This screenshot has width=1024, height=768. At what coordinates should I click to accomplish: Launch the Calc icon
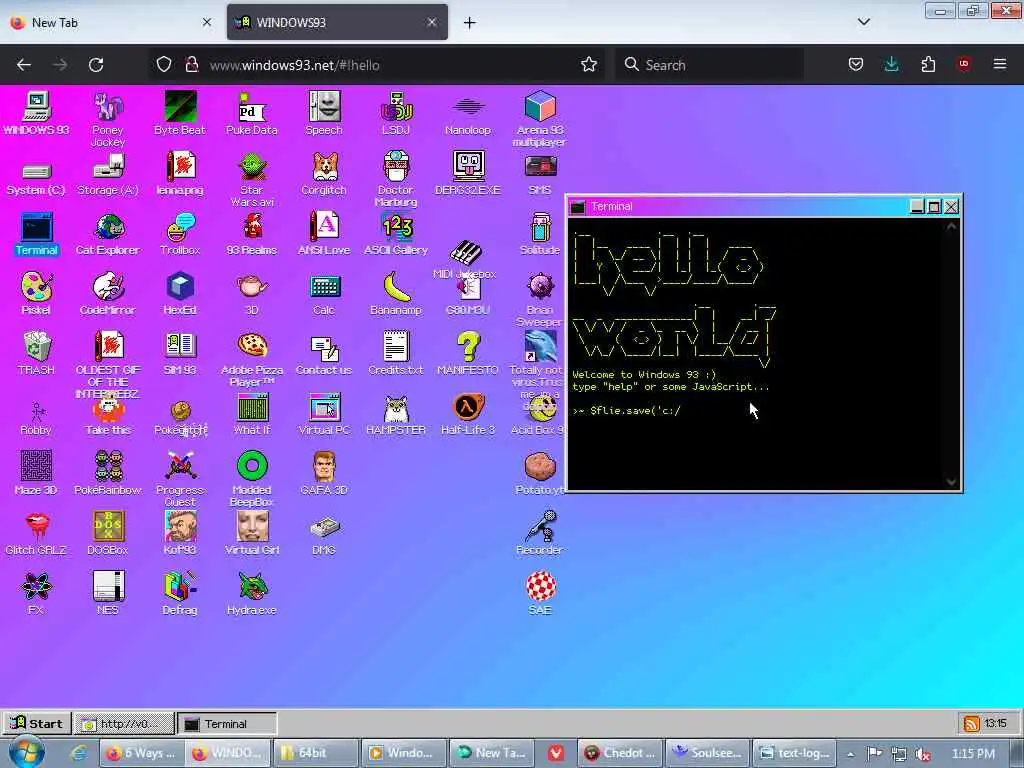tap(324, 293)
